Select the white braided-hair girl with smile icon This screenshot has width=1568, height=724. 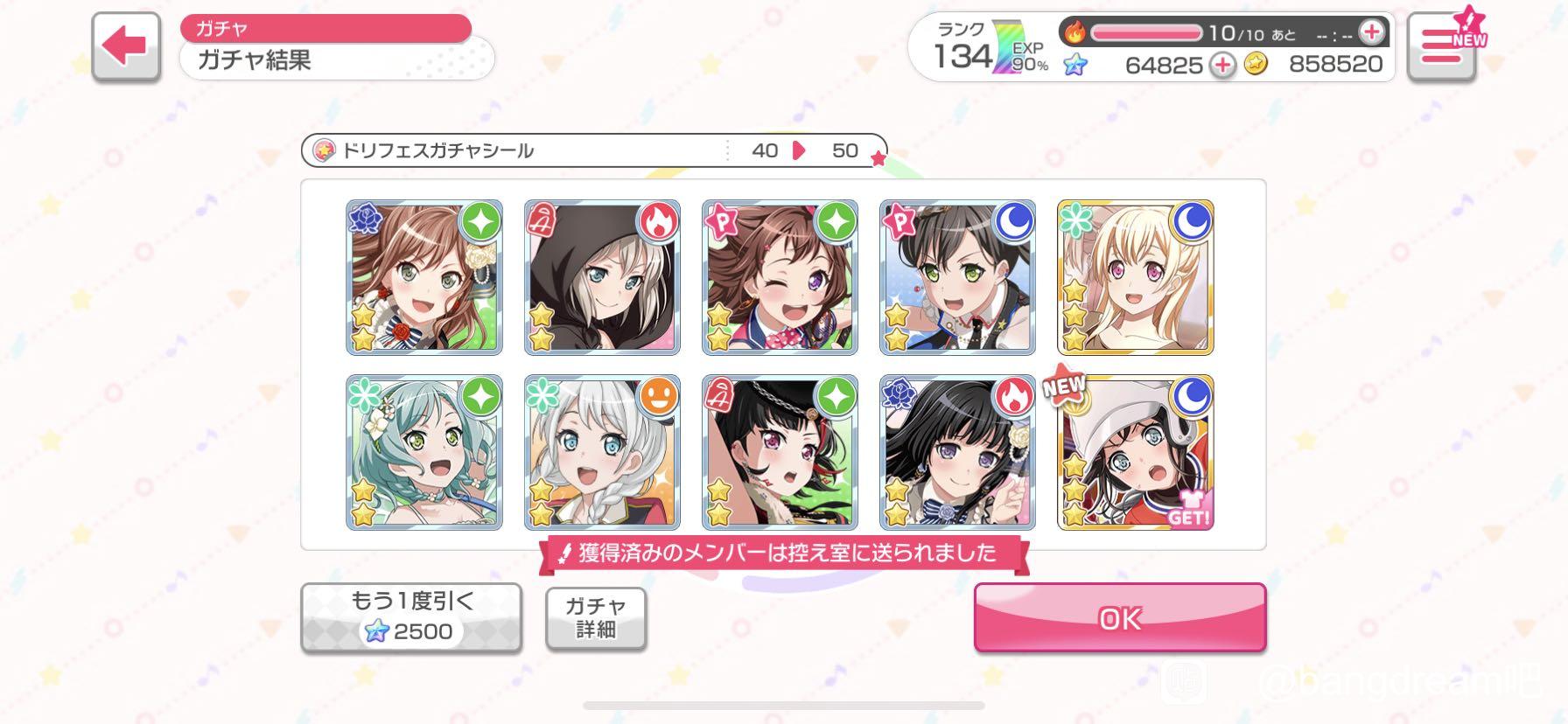(x=602, y=453)
